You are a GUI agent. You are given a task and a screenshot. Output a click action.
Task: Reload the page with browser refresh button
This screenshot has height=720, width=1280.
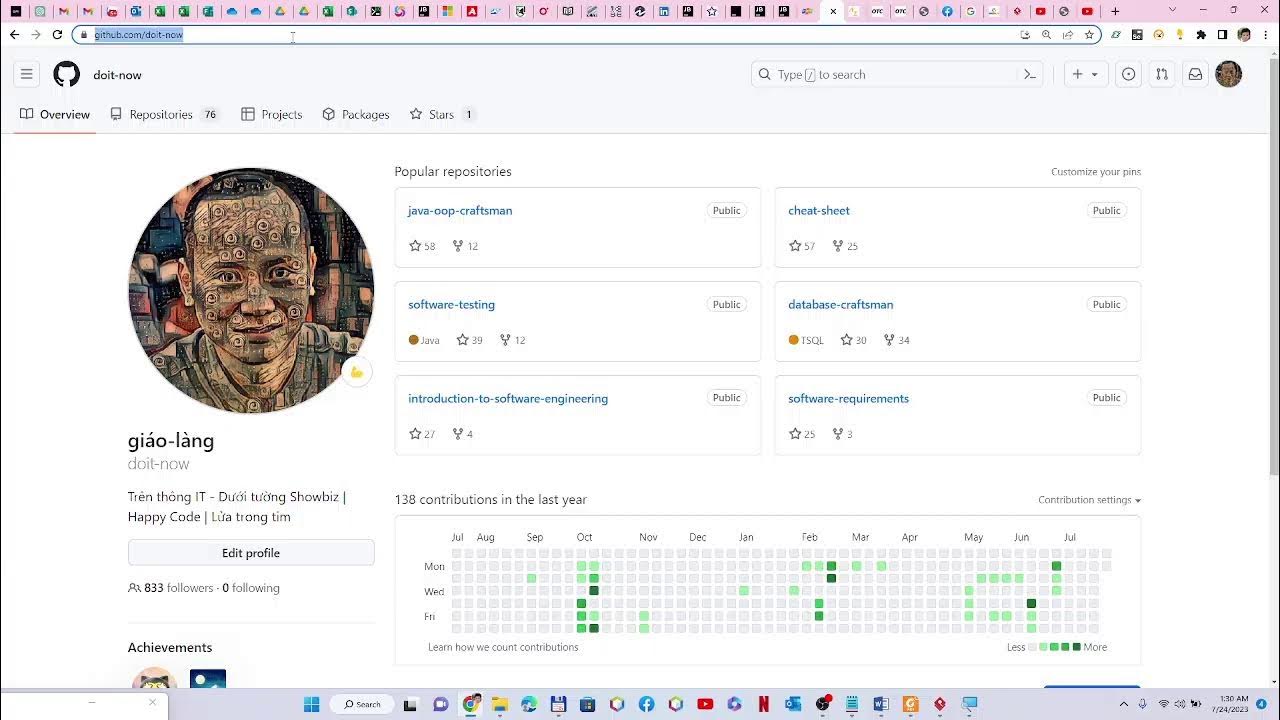[x=57, y=34]
